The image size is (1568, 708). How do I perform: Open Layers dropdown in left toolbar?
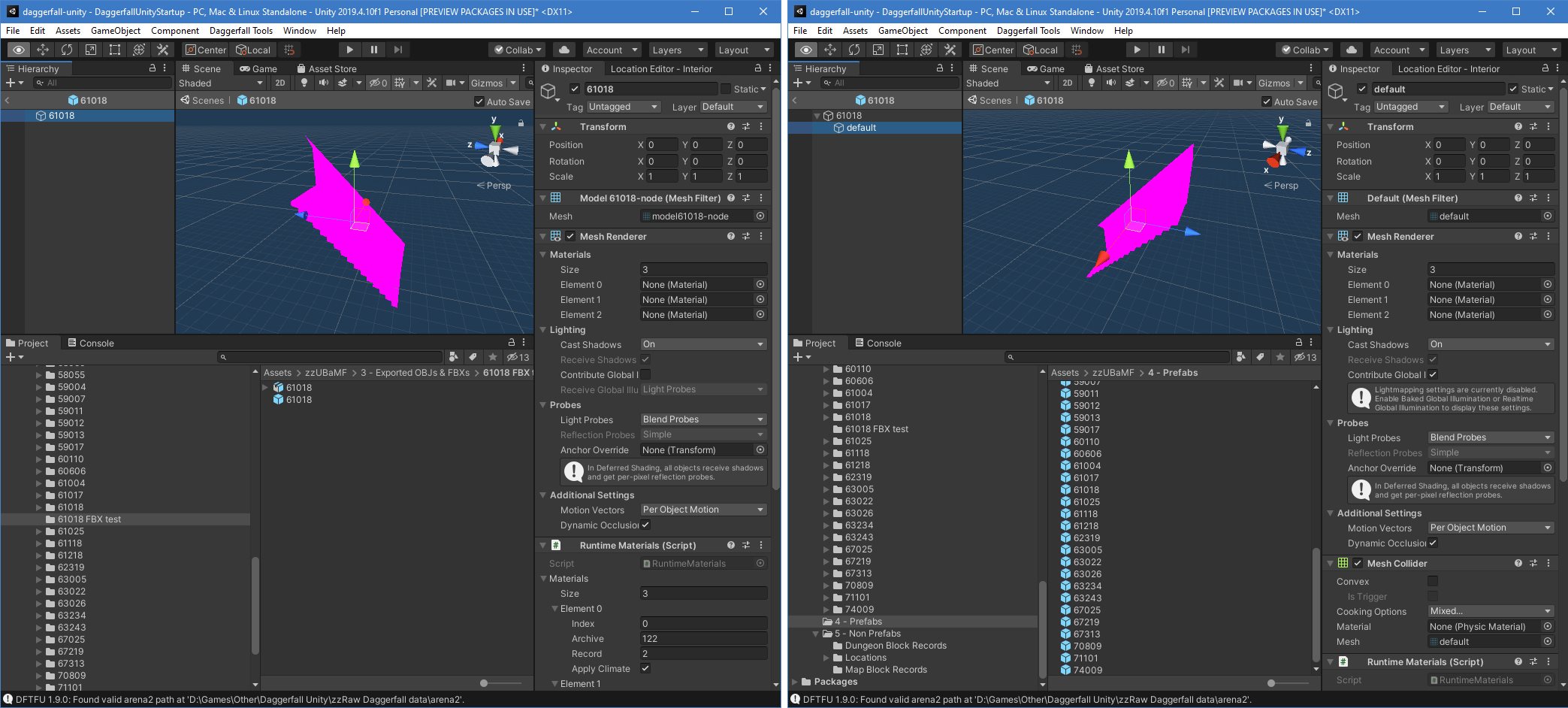click(x=678, y=50)
